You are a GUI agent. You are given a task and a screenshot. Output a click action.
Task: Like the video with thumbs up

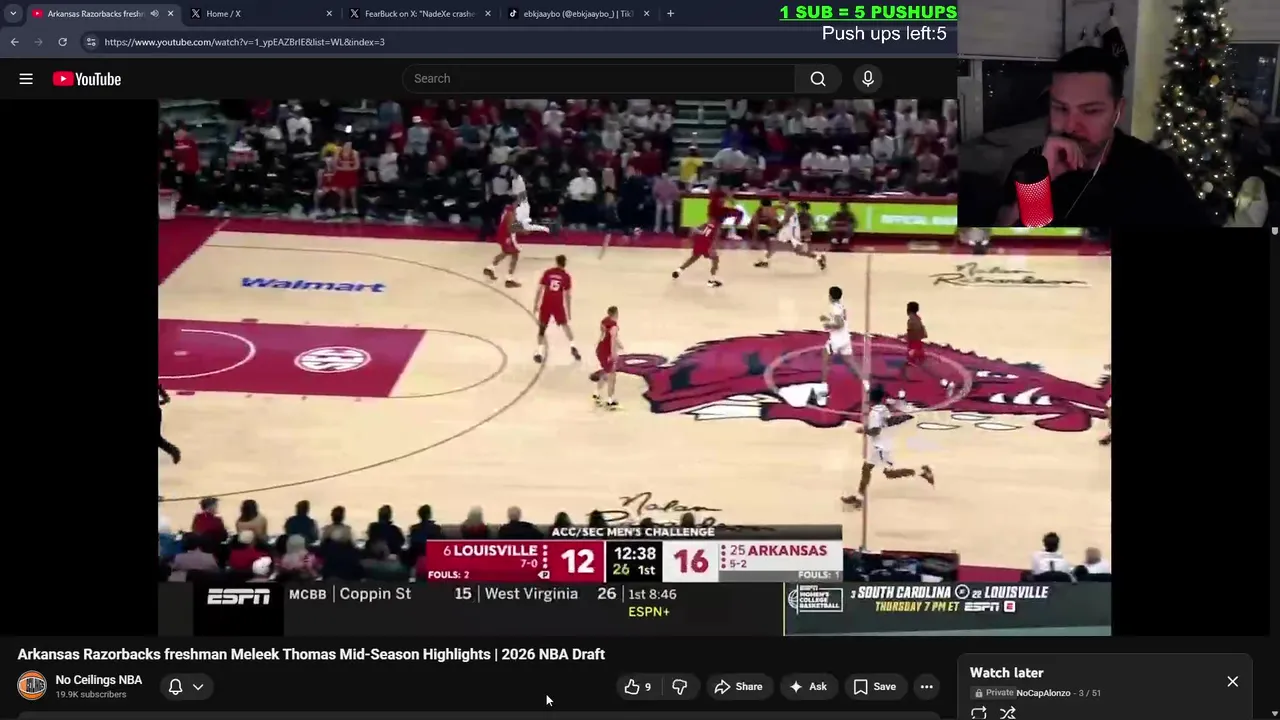coord(637,687)
